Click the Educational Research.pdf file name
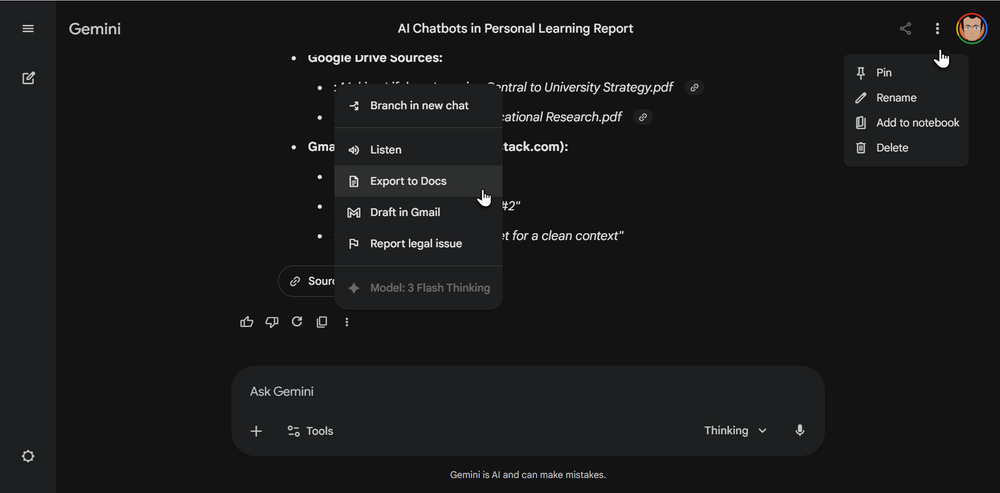1000x493 pixels. [562, 117]
